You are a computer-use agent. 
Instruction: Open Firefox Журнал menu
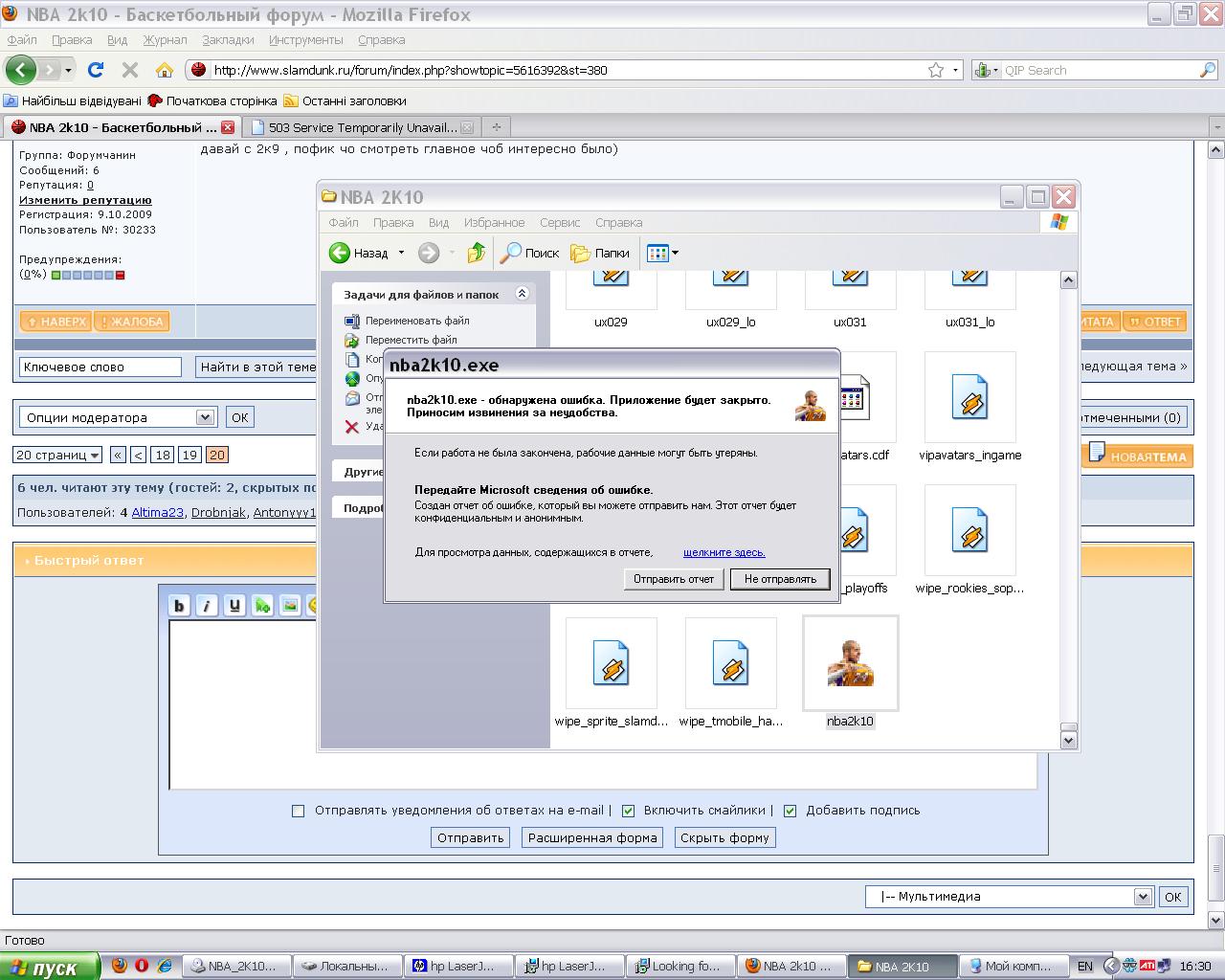pyautogui.click(x=166, y=40)
